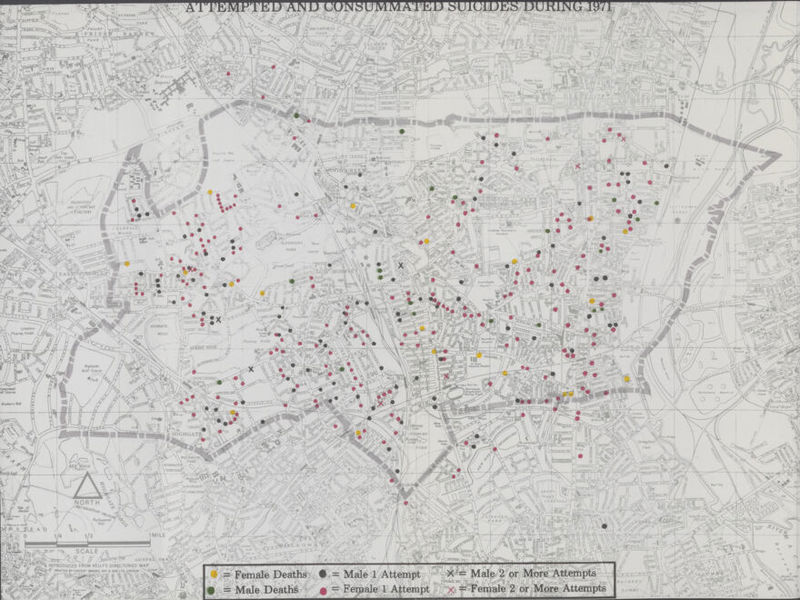Viewport: 800px width, 600px height.
Task: Select the black Male 1 Attempt legend dot
Action: (325, 574)
